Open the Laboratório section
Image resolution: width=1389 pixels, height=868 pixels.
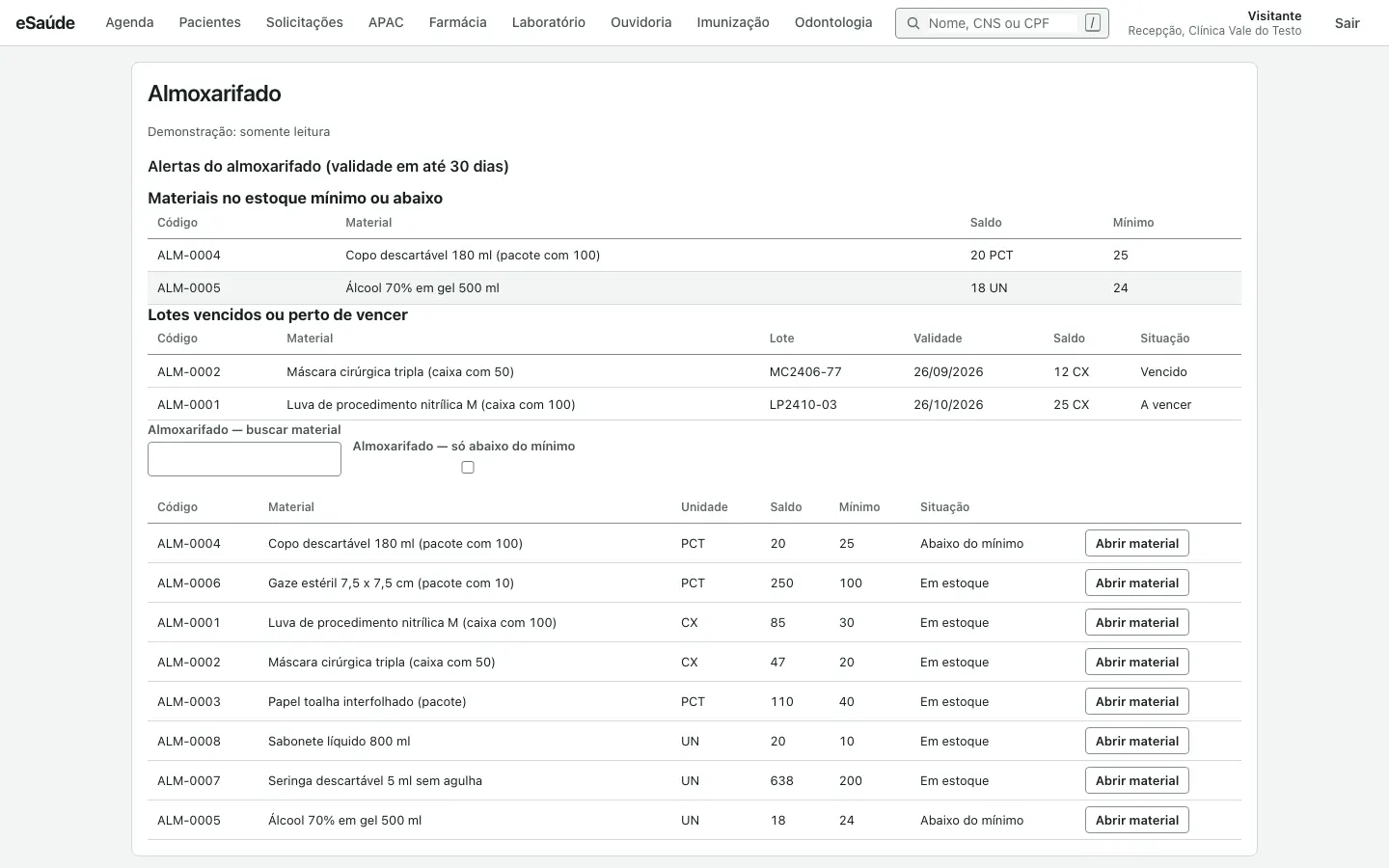point(549,22)
